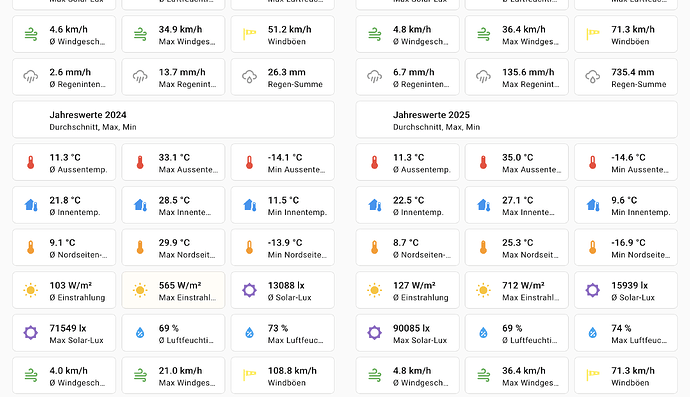Open the -13.9 °C Min Nordseite card
The width and height of the screenshot is (690, 397).
(283, 247)
